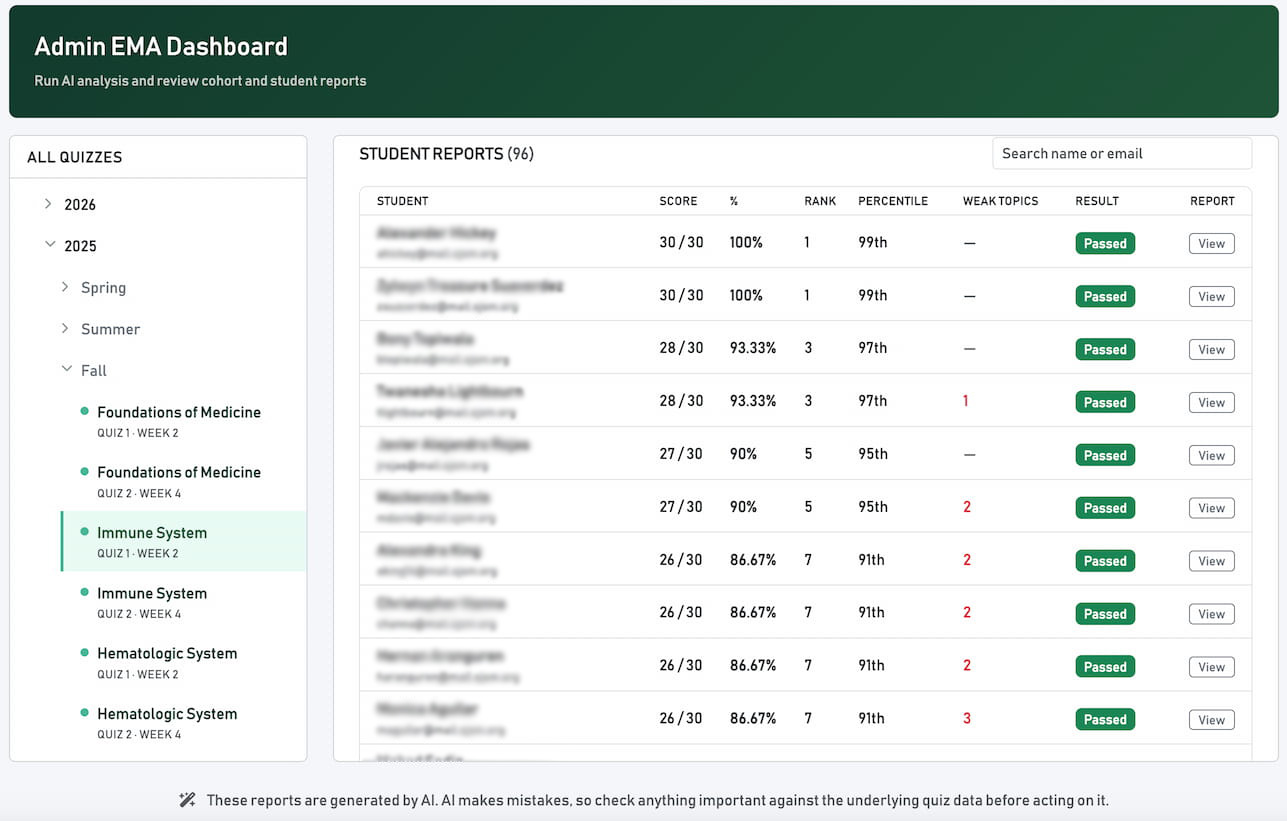The width and height of the screenshot is (1287, 821).
Task: View report for rank 3 student with 1 weak topic
Action: (1211, 402)
